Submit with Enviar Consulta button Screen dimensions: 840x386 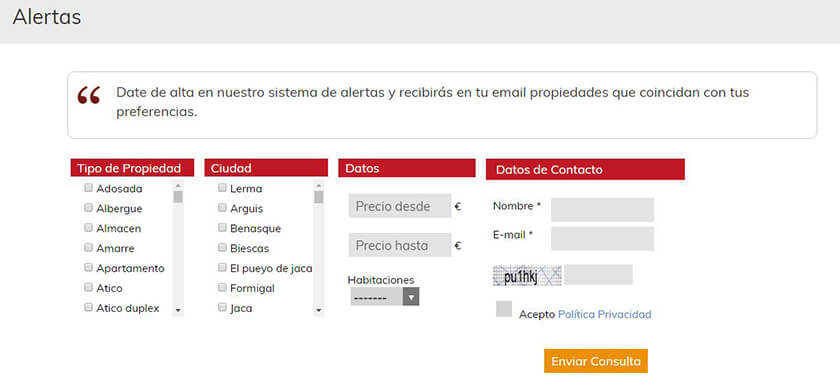click(x=596, y=361)
